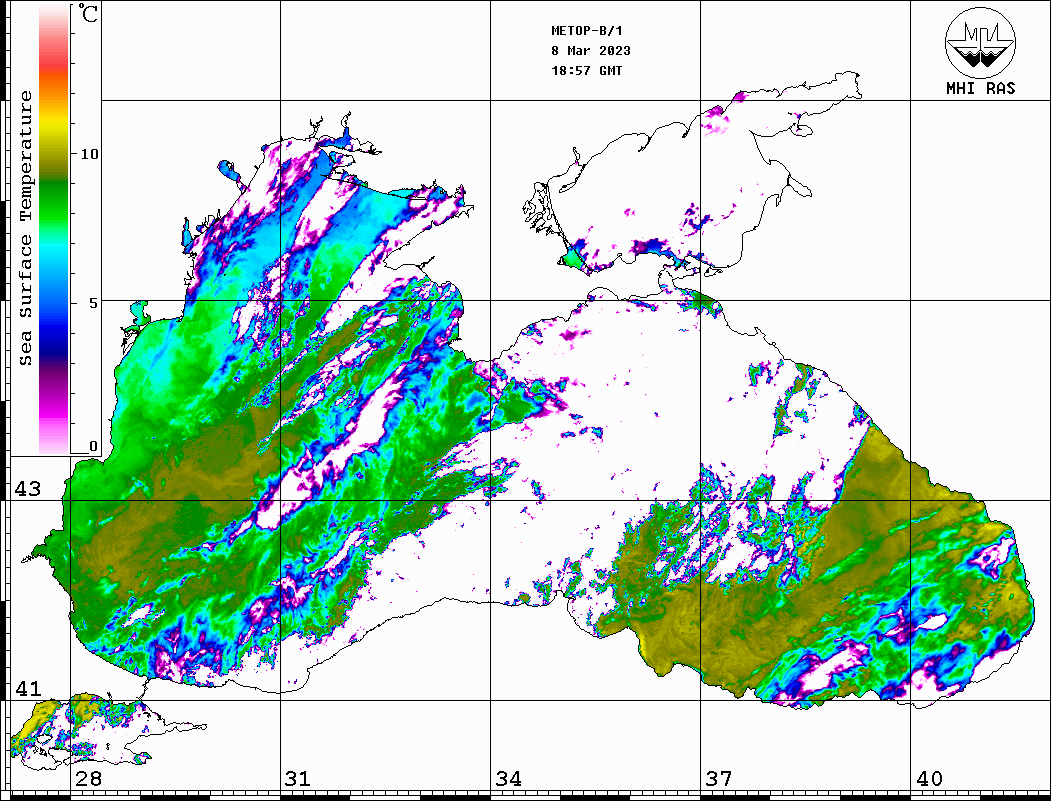Click the "0" tick on temperature scale
Image resolution: width=1051 pixels, height=801 pixels.
93,446
